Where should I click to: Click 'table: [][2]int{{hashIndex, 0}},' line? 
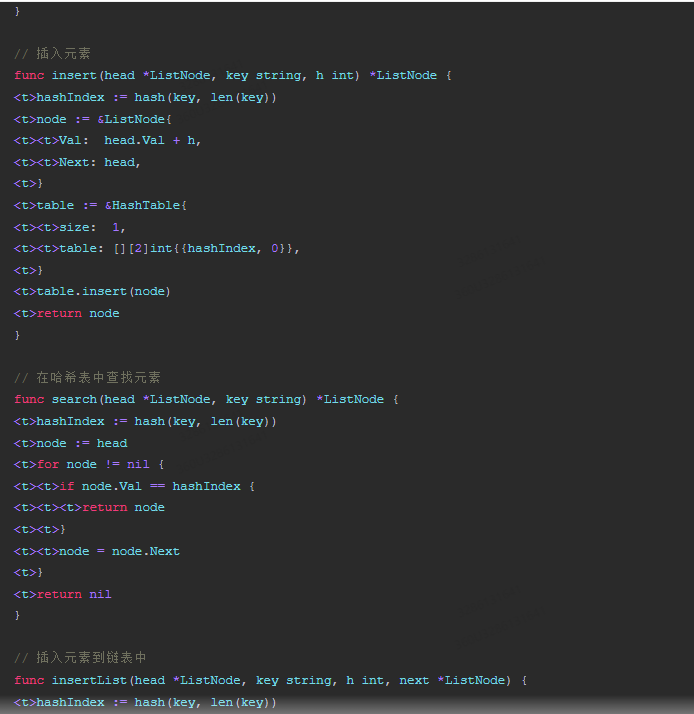click(157, 248)
